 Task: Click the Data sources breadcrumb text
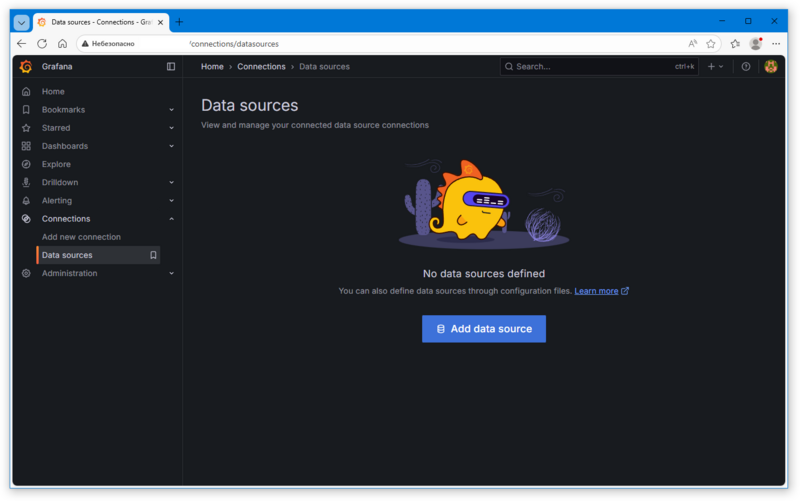[x=324, y=66]
